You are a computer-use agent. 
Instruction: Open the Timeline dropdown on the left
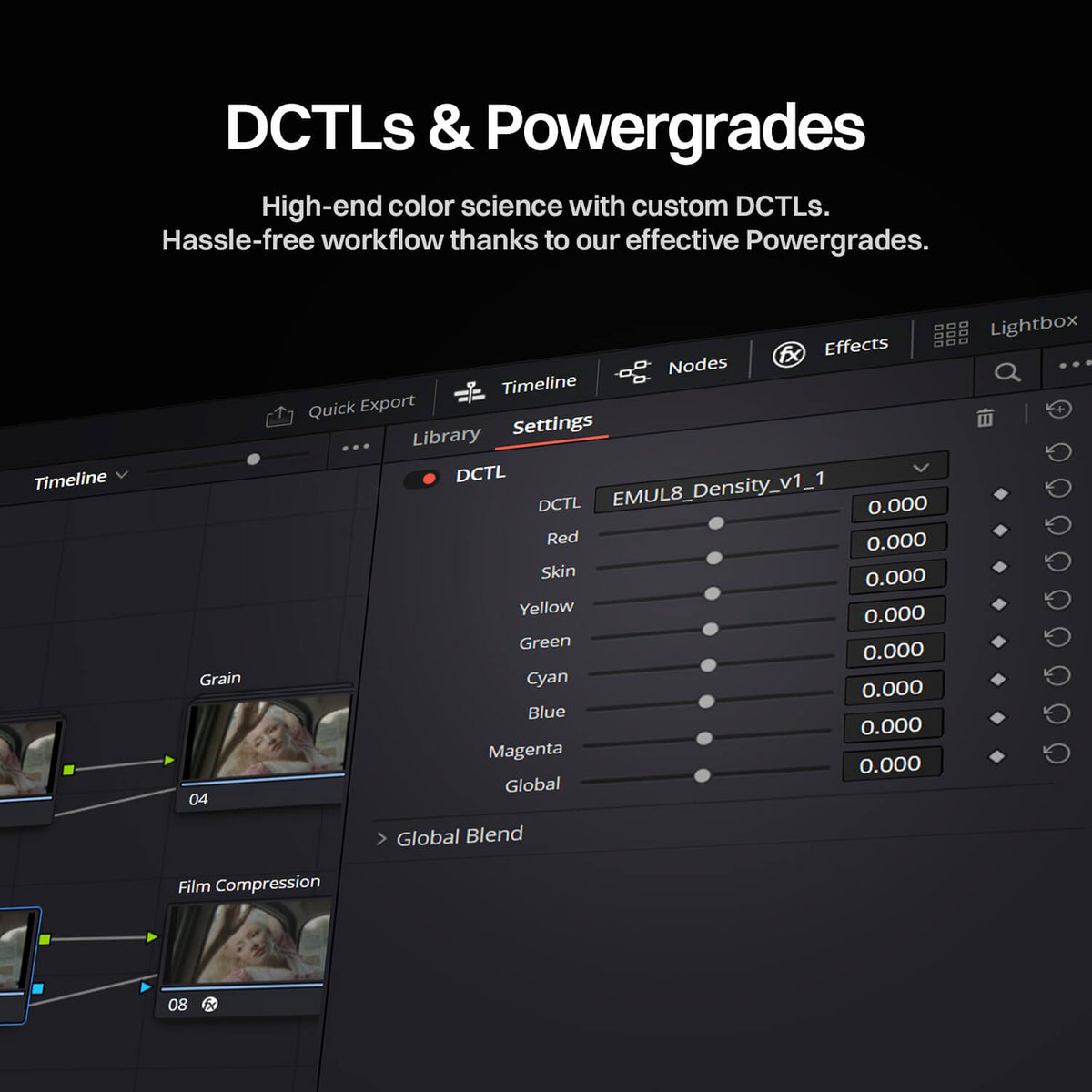[81, 479]
